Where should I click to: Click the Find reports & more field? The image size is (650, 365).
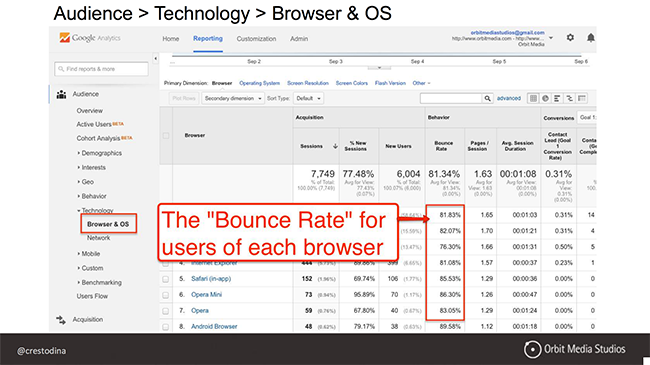101,69
